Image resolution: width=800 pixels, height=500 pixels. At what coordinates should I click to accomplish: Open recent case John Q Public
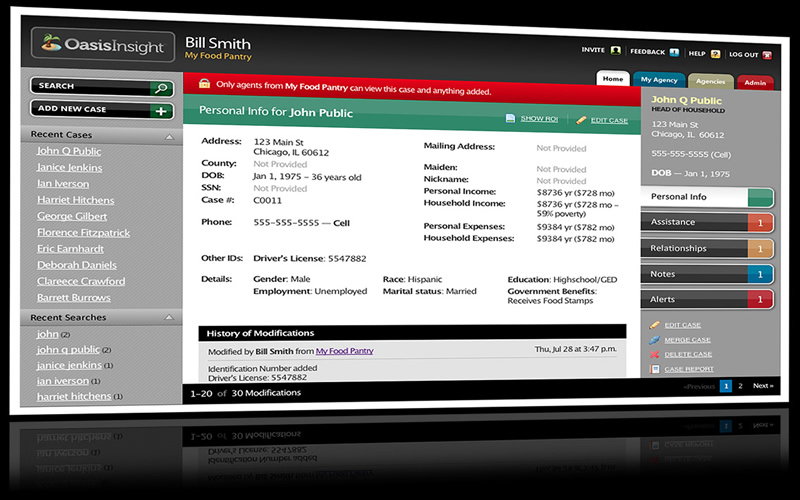[x=69, y=151]
